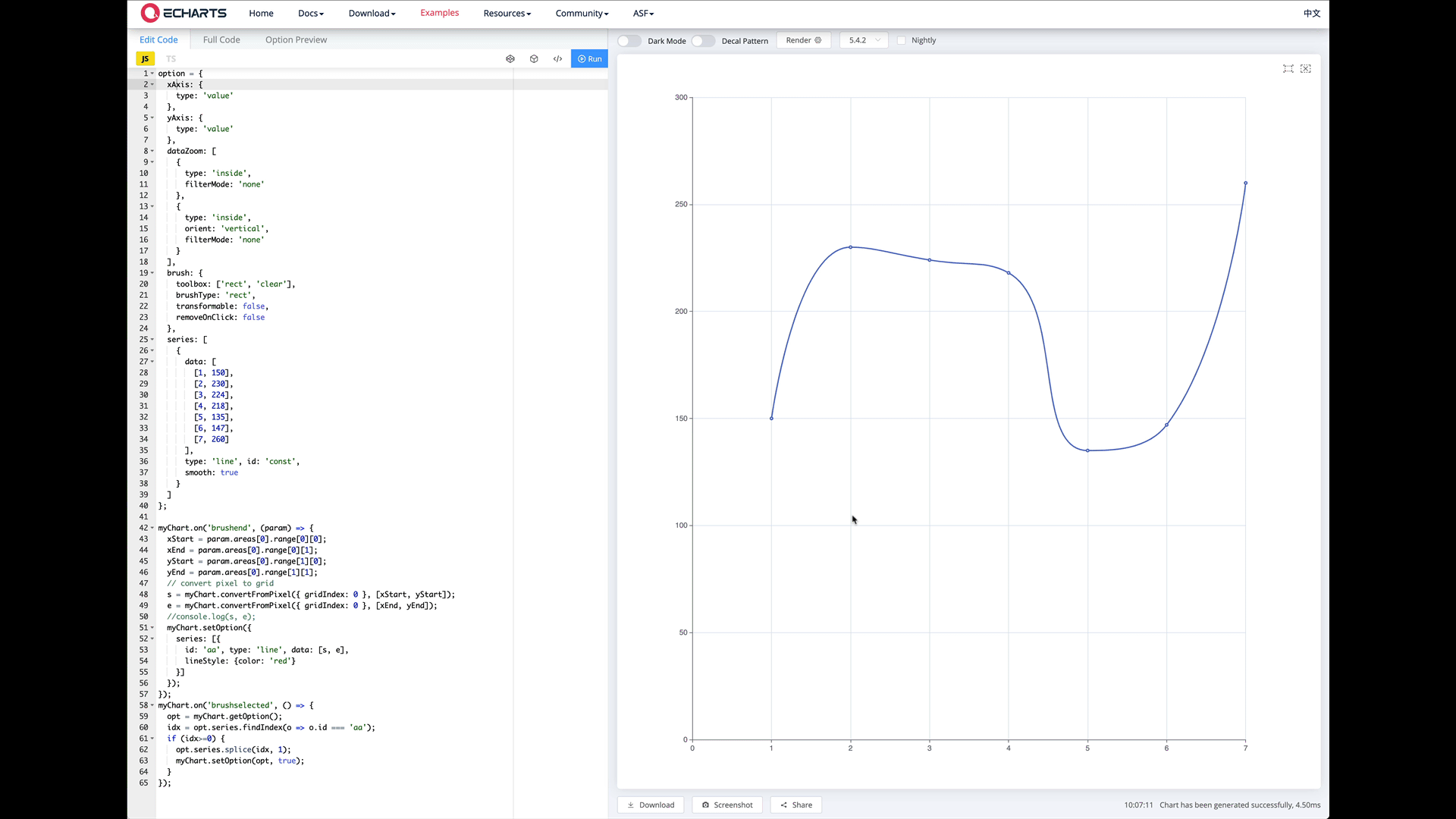The height and width of the screenshot is (819, 1456).
Task: Take a Screenshot of the chart
Action: pos(727,805)
